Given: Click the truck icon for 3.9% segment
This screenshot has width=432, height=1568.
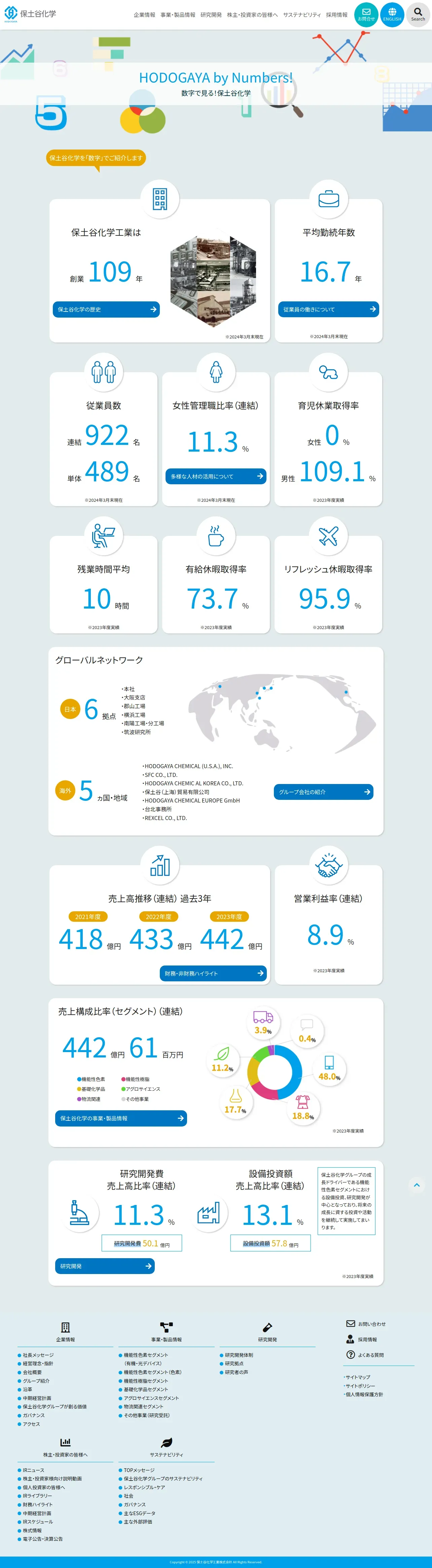Looking at the screenshot, I should click(263, 1016).
